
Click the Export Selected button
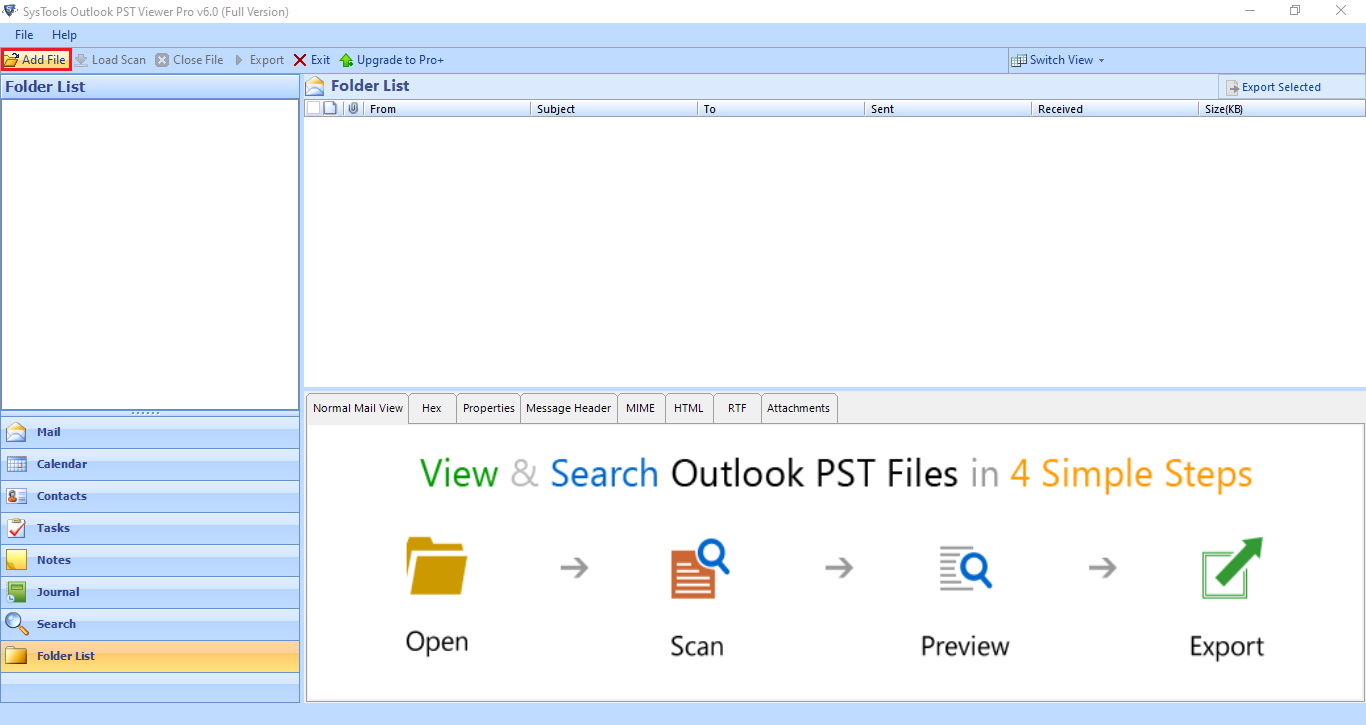(1274, 87)
